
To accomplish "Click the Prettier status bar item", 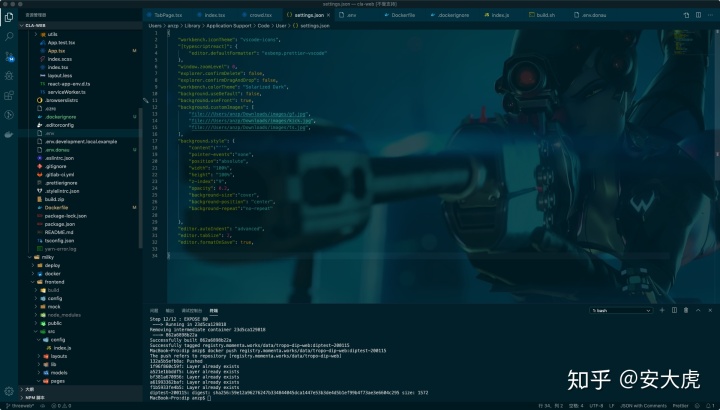I will pyautogui.click(x=680, y=406).
